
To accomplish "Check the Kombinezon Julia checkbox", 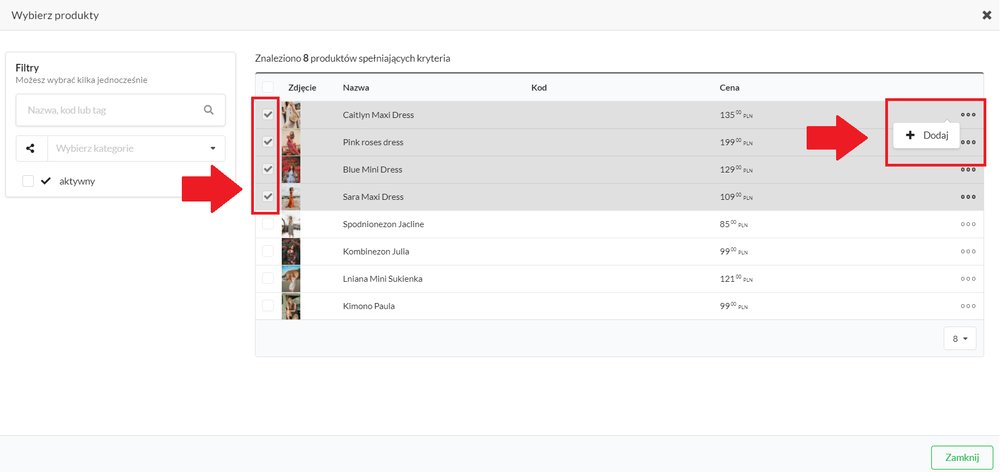I will (x=268, y=251).
